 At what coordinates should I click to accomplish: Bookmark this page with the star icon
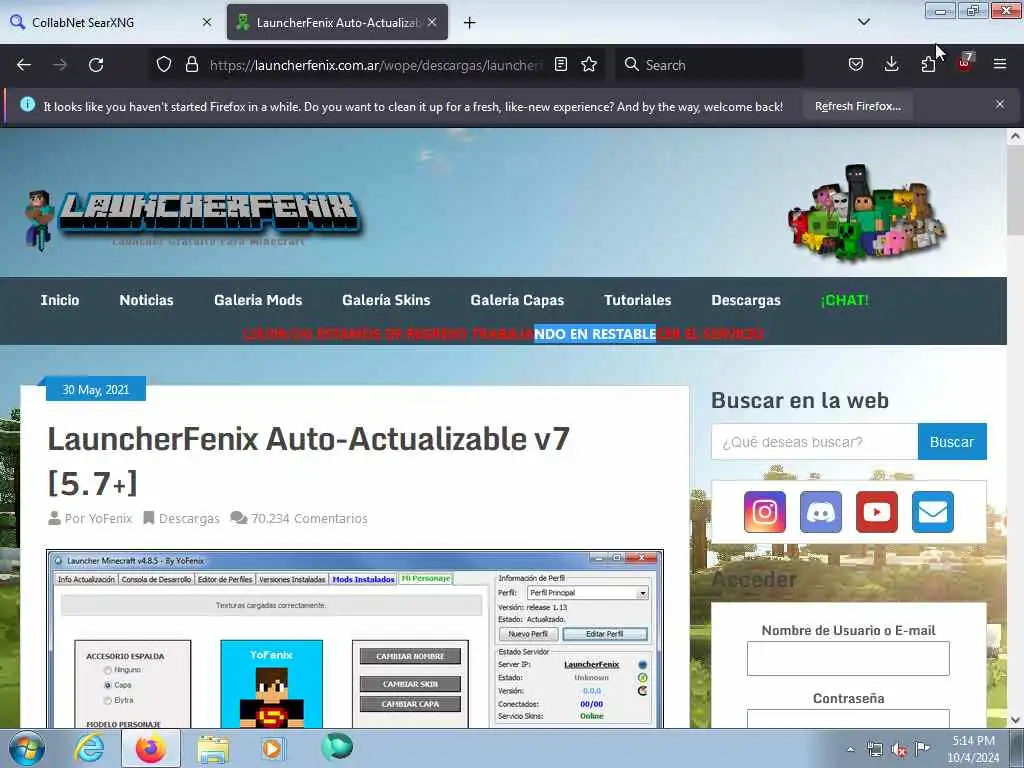(x=589, y=64)
